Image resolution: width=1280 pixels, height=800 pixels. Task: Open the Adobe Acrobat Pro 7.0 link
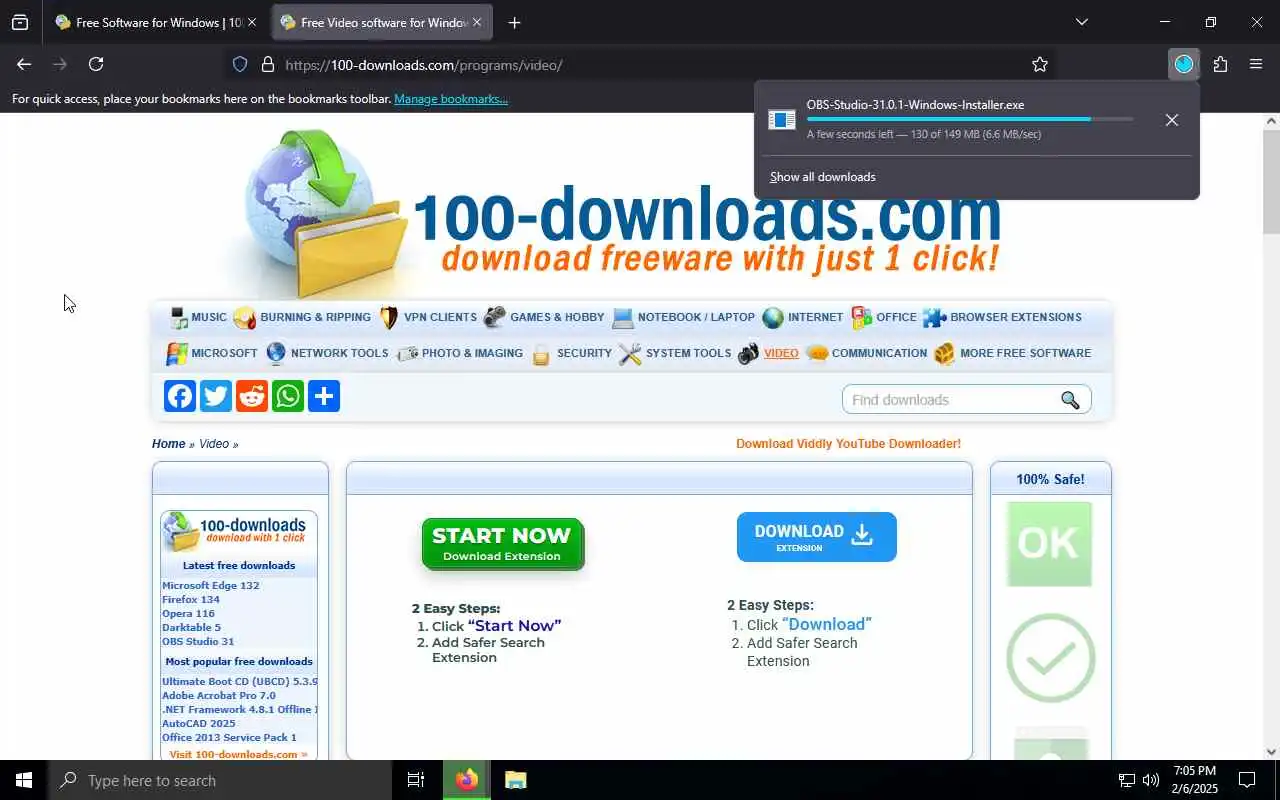click(219, 696)
